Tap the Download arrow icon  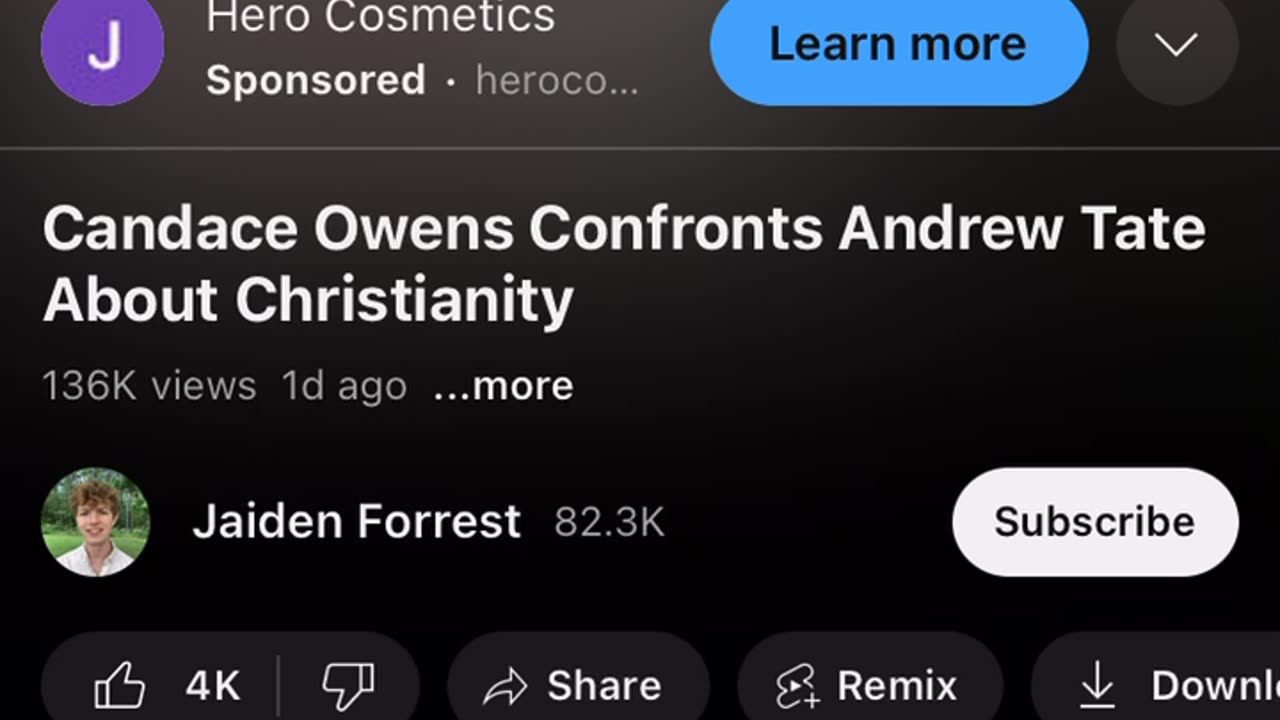click(1097, 686)
